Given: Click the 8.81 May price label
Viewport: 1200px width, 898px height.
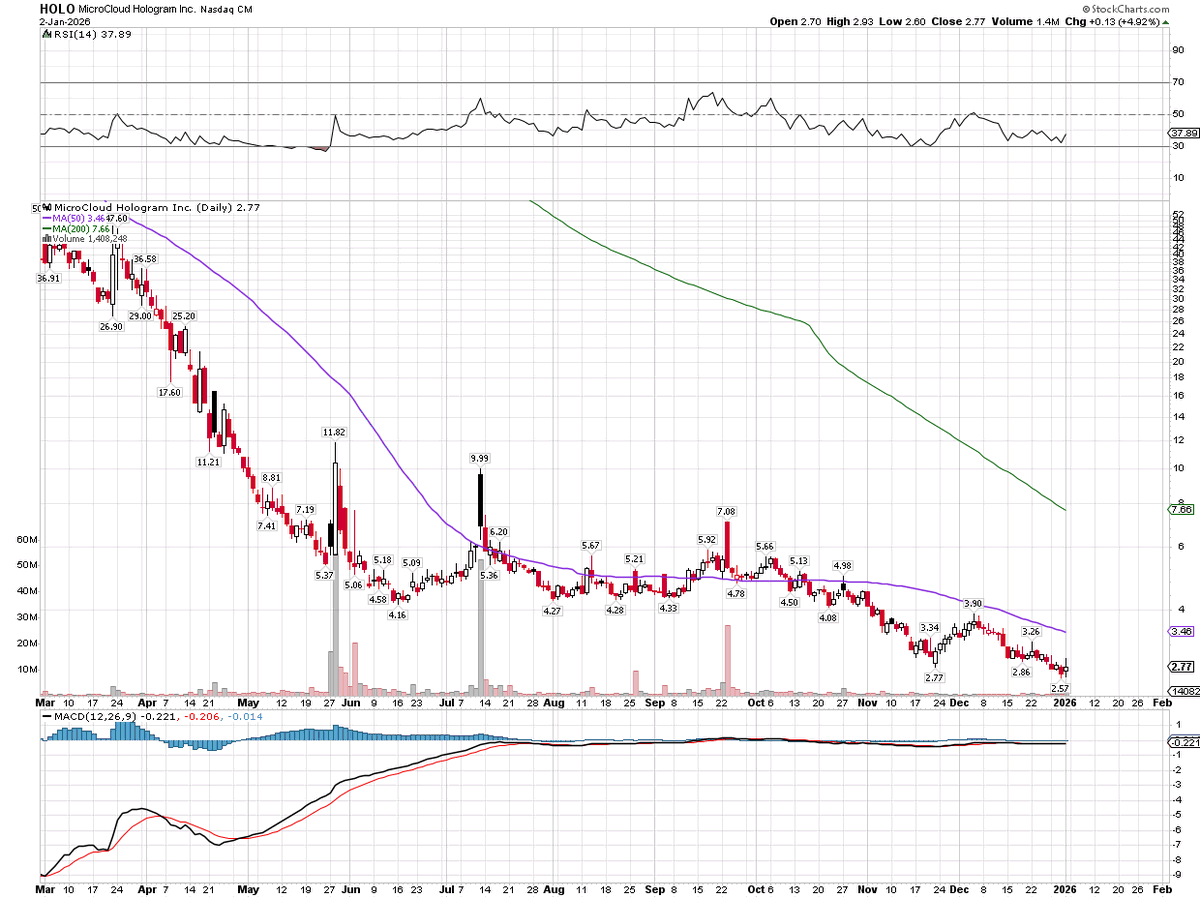Looking at the screenshot, I should pos(271,478).
